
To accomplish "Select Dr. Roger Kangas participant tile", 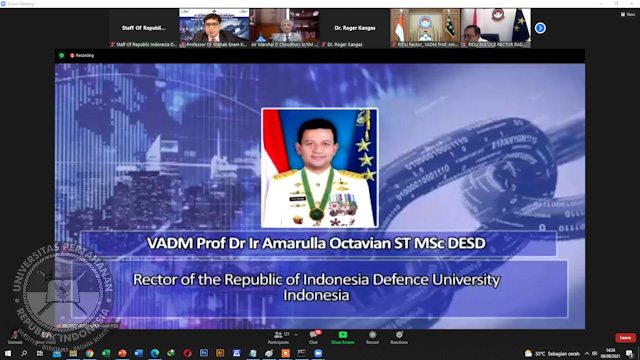I will (355, 28).
